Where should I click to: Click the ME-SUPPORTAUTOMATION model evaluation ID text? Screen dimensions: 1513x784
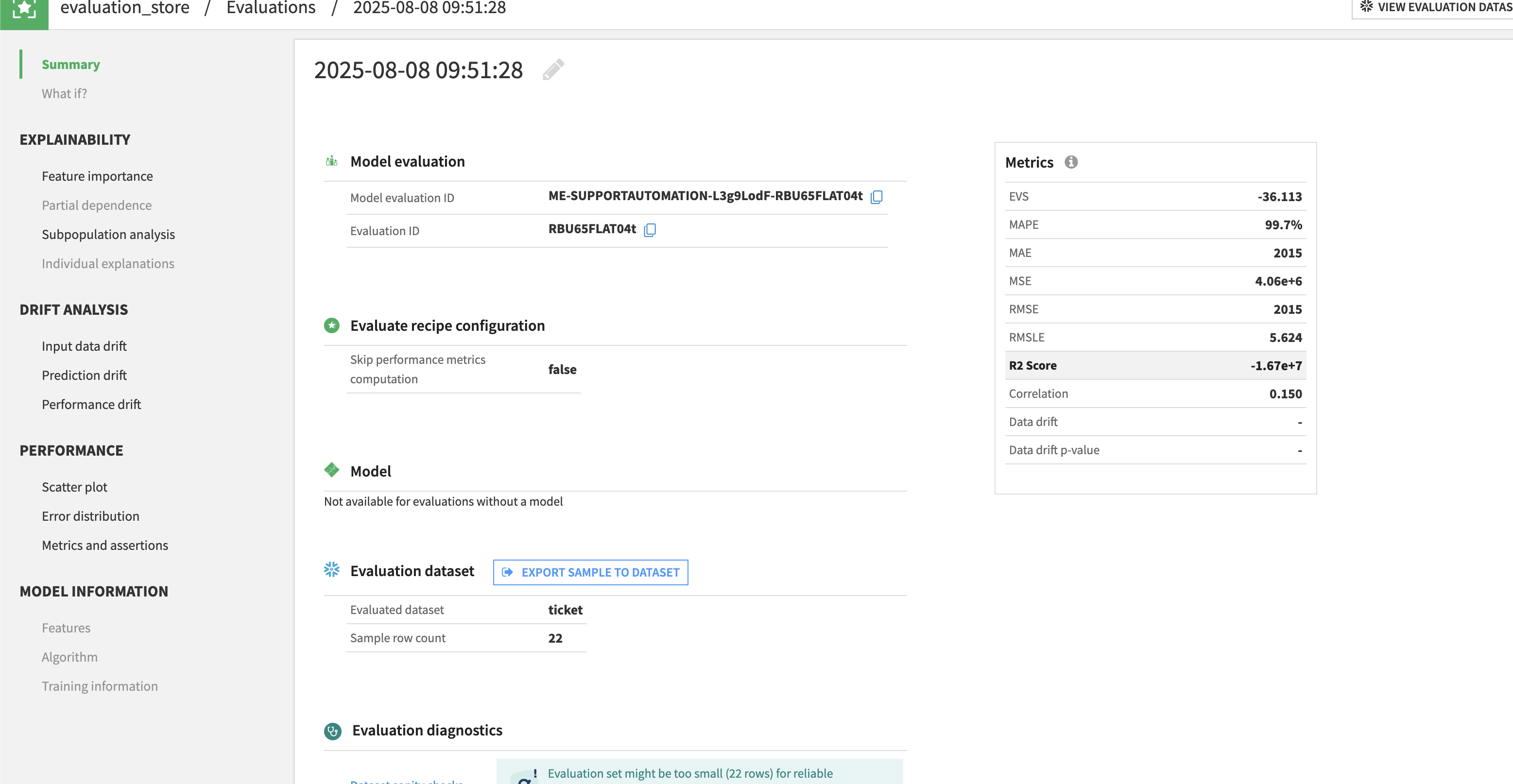tap(705, 196)
